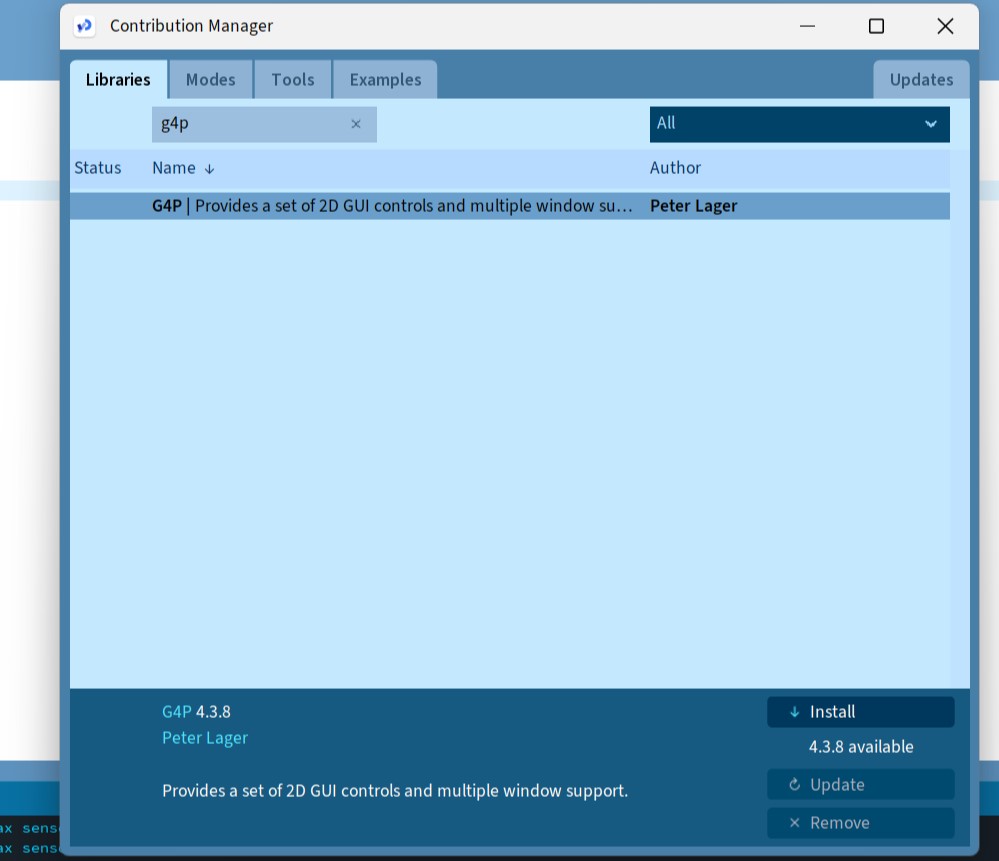Switch to the Modes tab

pos(210,79)
